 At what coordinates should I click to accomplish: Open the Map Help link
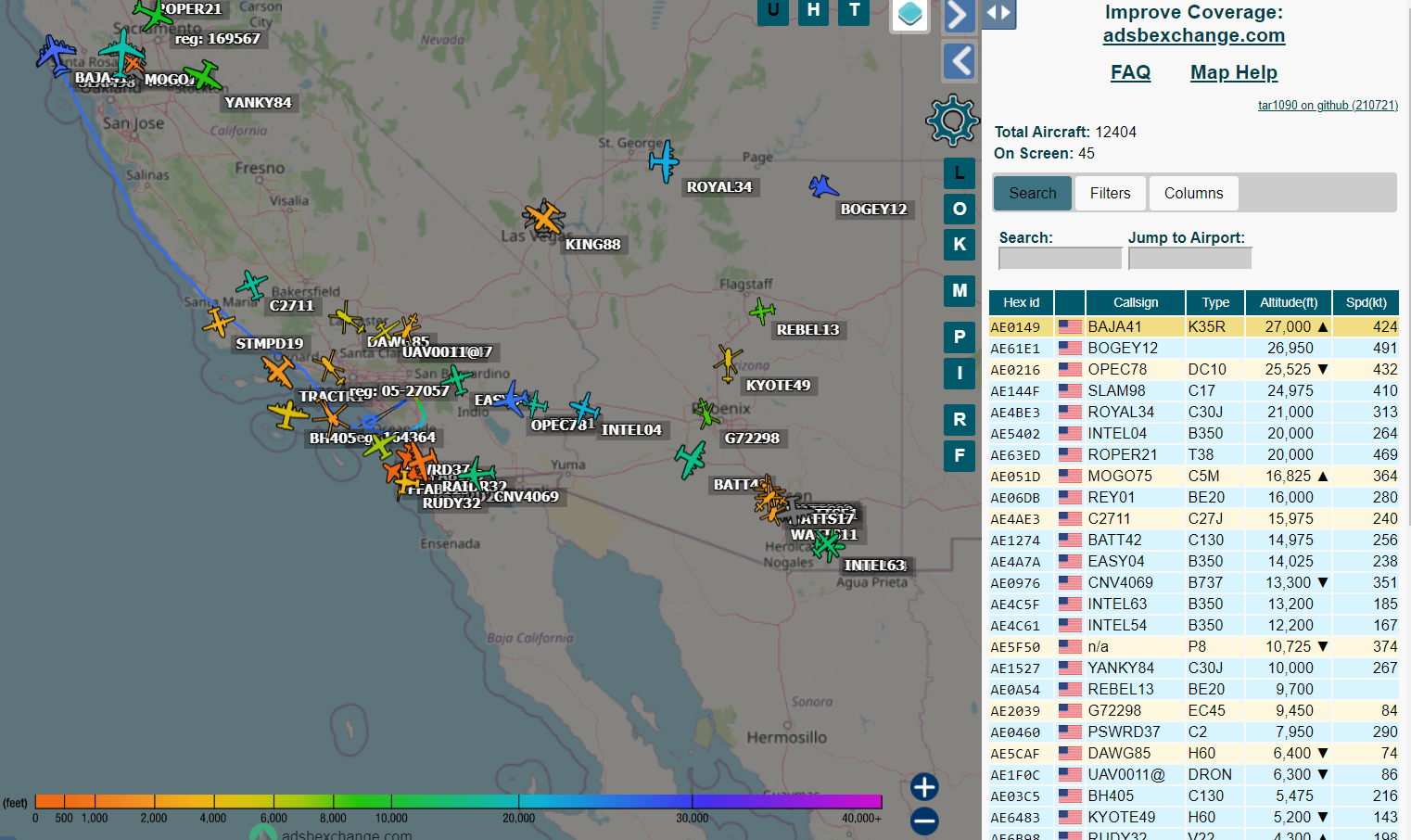(x=1234, y=72)
